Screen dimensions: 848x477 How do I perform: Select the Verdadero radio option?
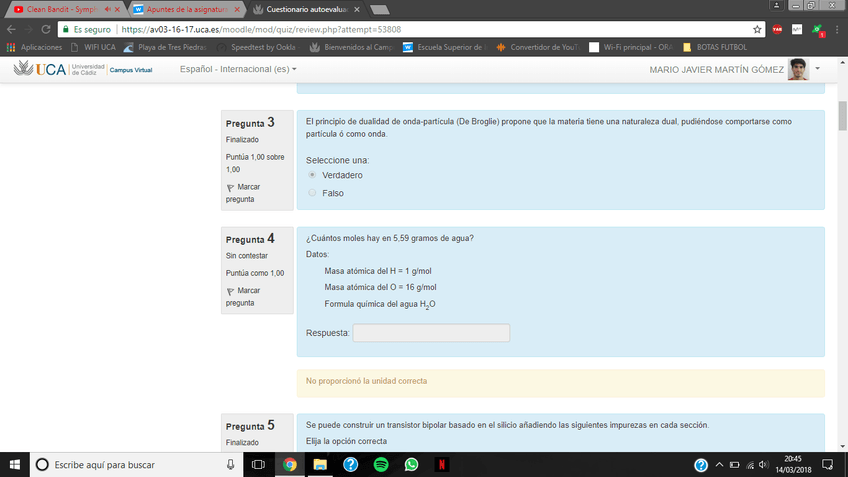pyautogui.click(x=312, y=175)
